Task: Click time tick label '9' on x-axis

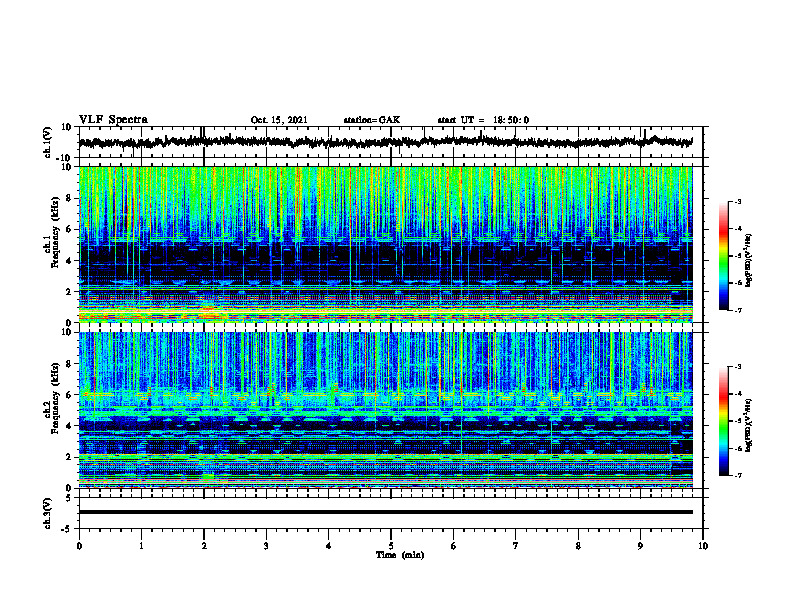Action: pos(640,546)
